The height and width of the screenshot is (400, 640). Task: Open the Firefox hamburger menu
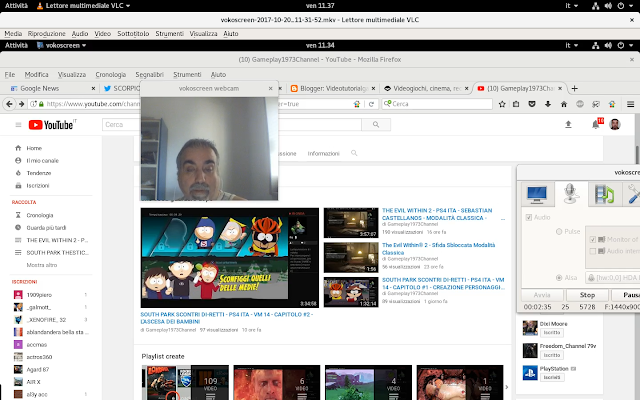click(x=630, y=104)
